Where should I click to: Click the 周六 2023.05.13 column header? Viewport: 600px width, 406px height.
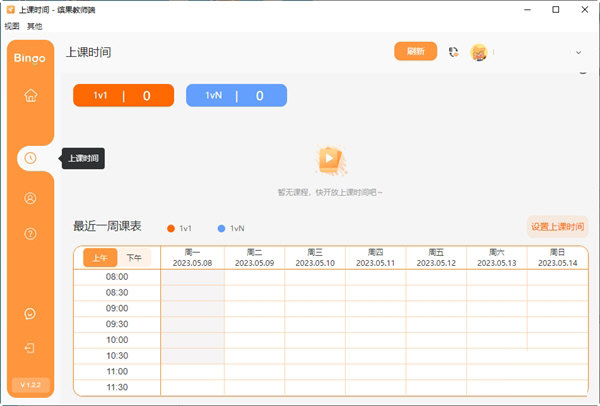[x=497, y=258]
